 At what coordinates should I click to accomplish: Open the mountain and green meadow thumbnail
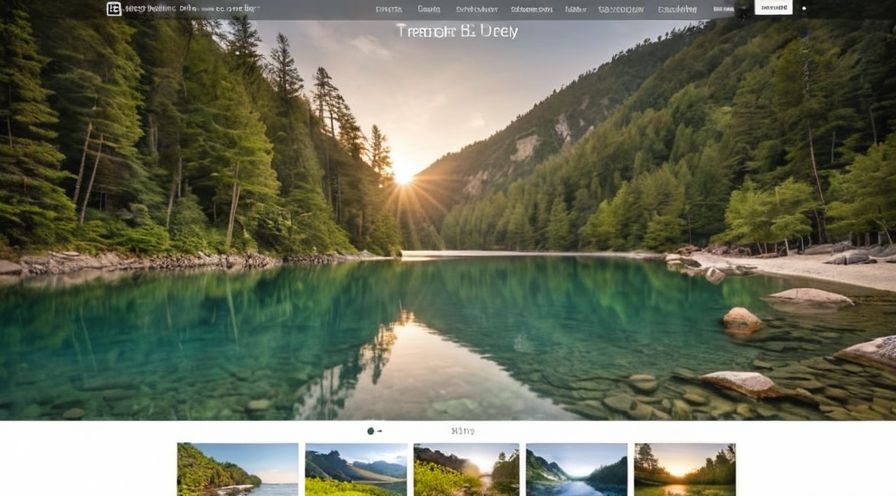355,469
